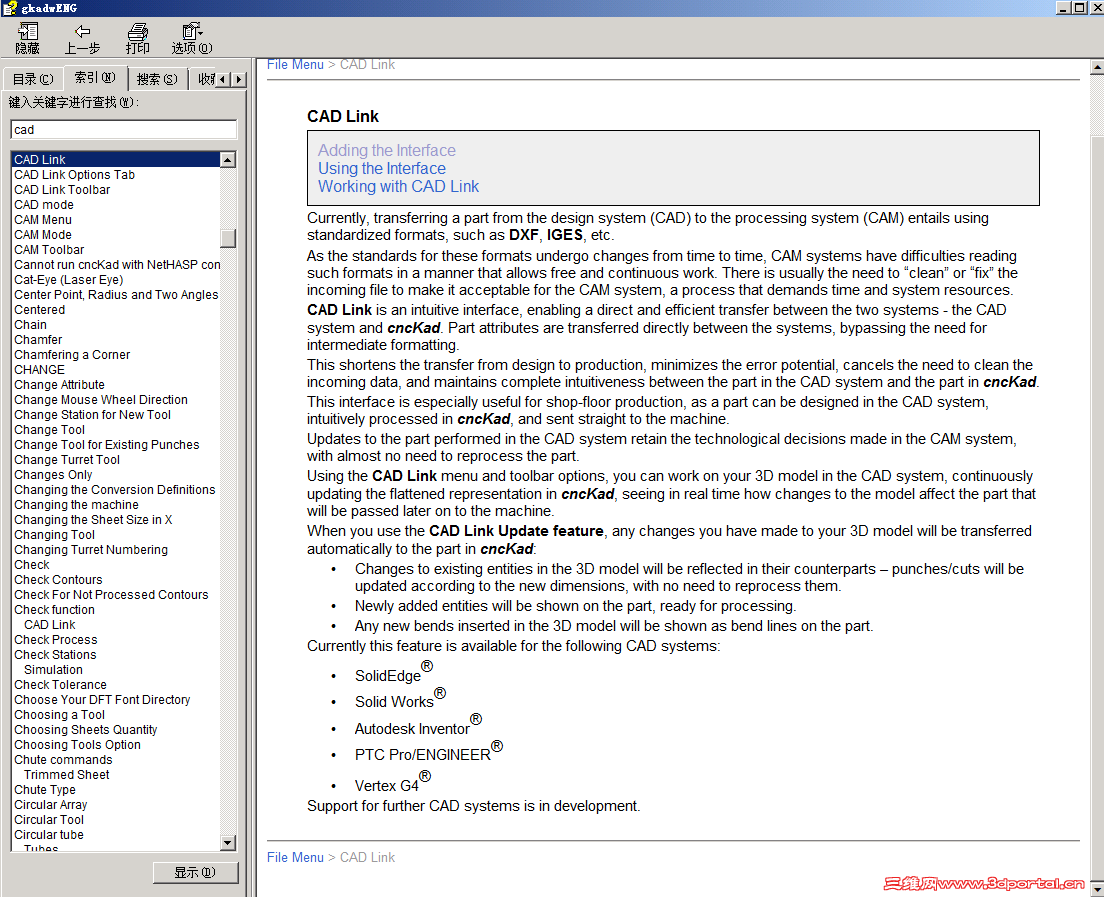Select 'CAM Toolbar' index entry
This screenshot has width=1104, height=897.
click(x=49, y=250)
